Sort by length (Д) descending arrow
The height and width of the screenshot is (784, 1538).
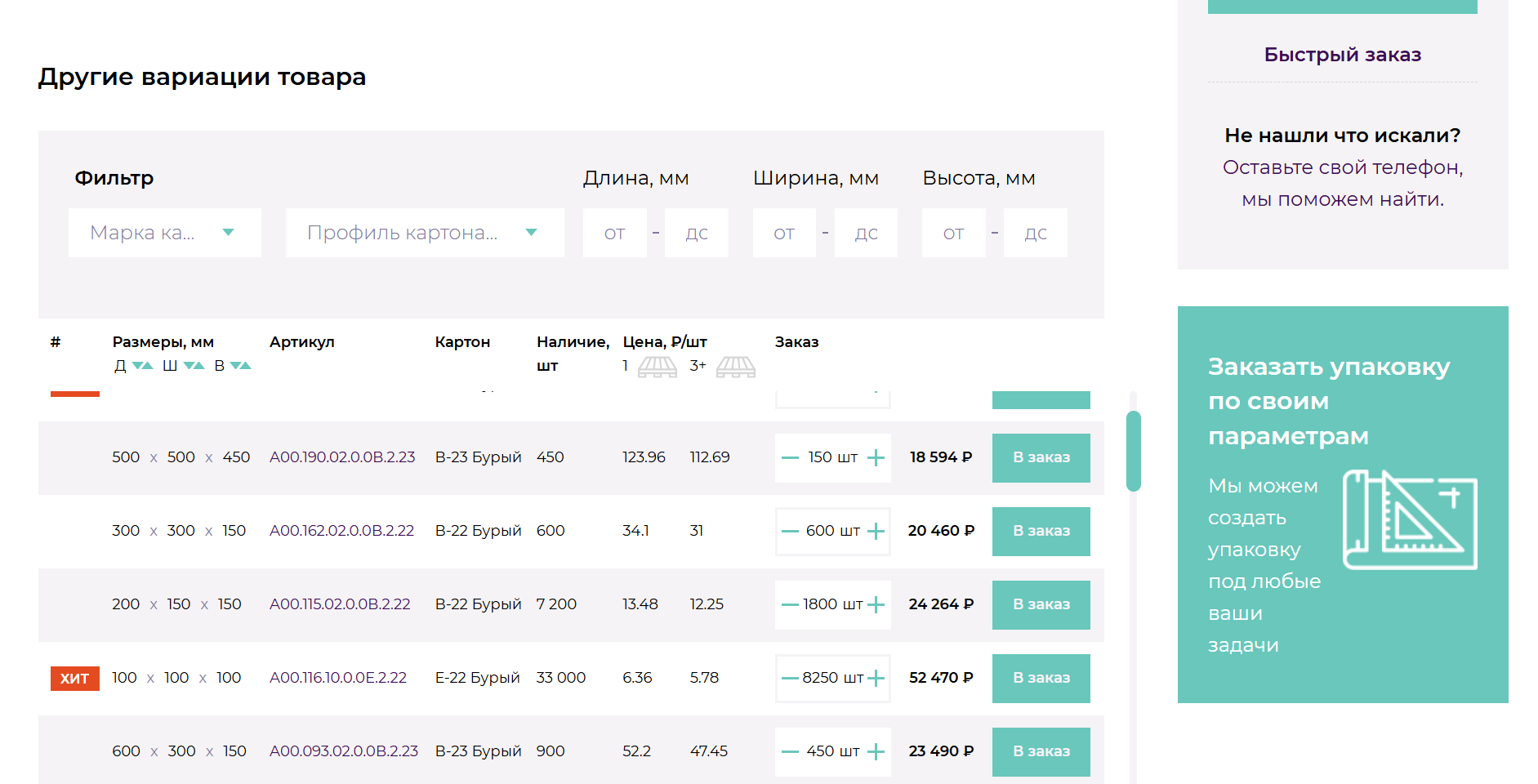(138, 366)
